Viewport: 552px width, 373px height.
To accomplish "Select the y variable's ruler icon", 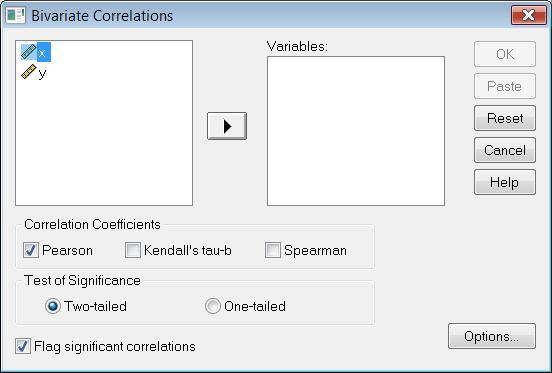I will [29, 72].
